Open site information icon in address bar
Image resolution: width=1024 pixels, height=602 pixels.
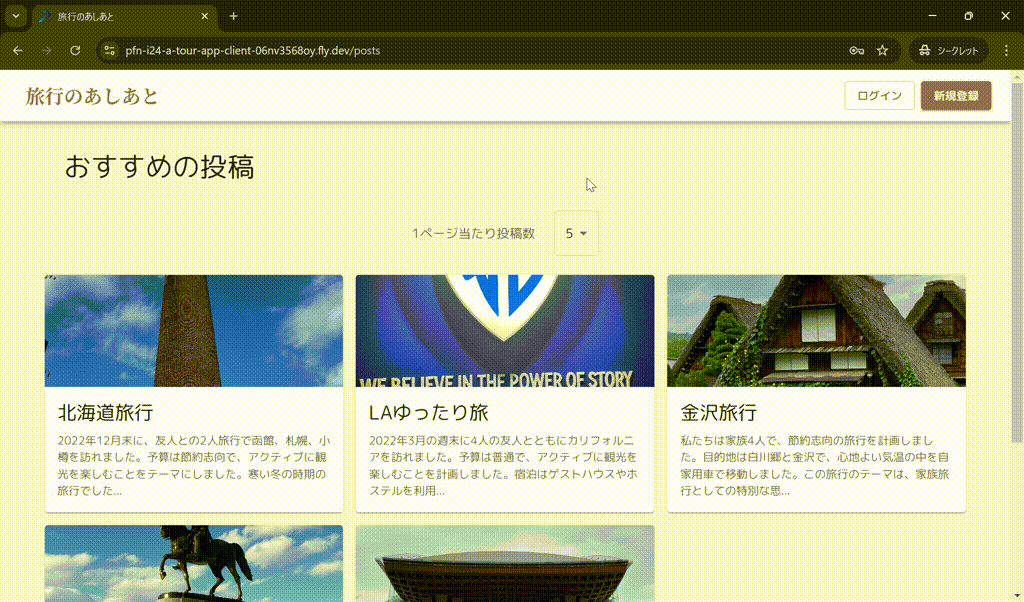point(110,50)
